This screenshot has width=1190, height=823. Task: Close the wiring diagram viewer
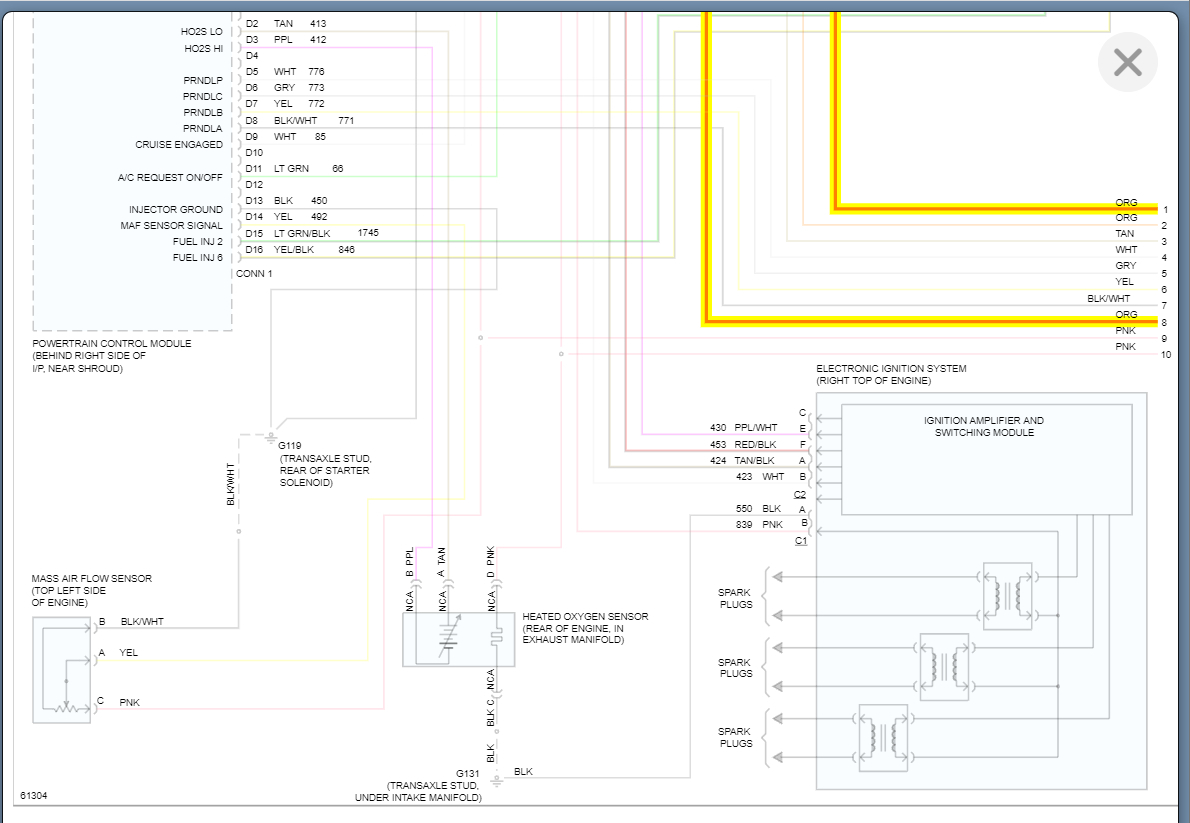click(1127, 63)
